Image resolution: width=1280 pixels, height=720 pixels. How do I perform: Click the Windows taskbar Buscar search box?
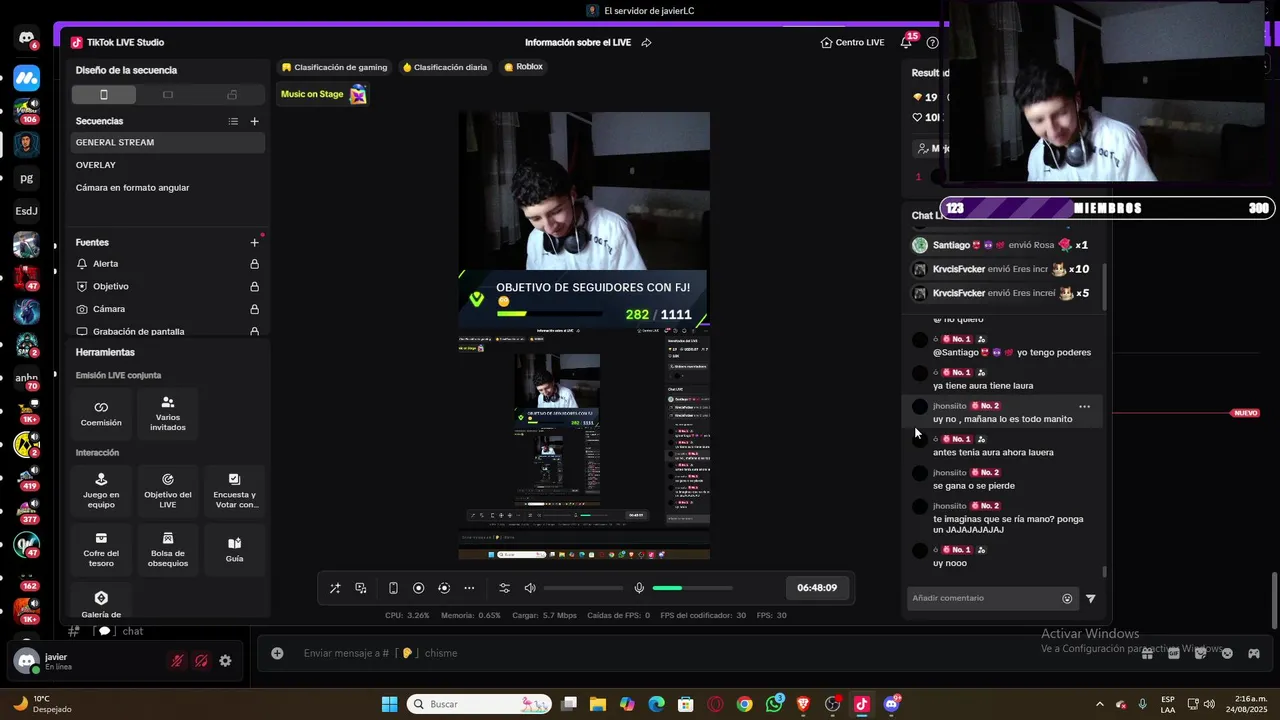[x=480, y=704]
